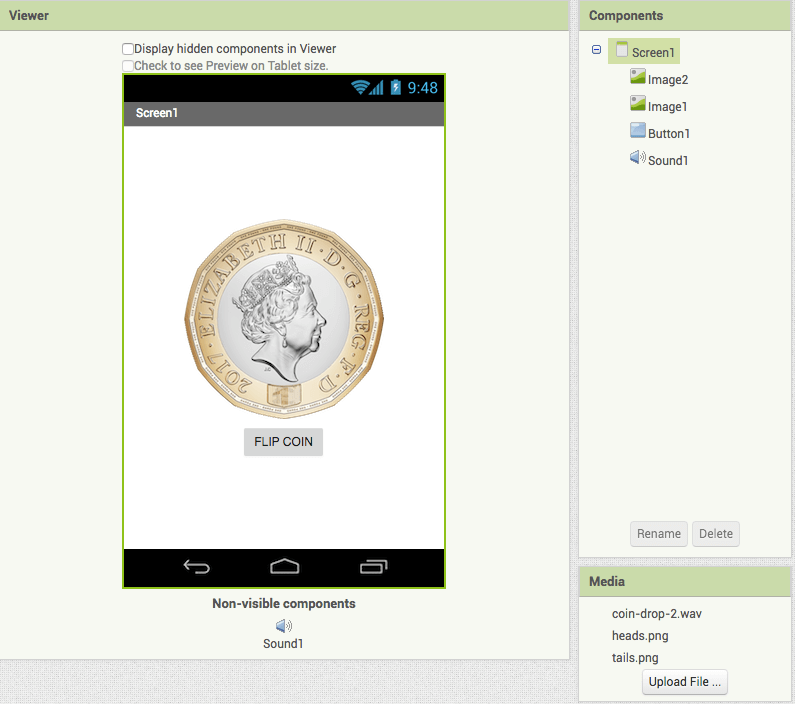The height and width of the screenshot is (704, 795).
Task: Click the phone back navigation icon
Action: [197, 566]
